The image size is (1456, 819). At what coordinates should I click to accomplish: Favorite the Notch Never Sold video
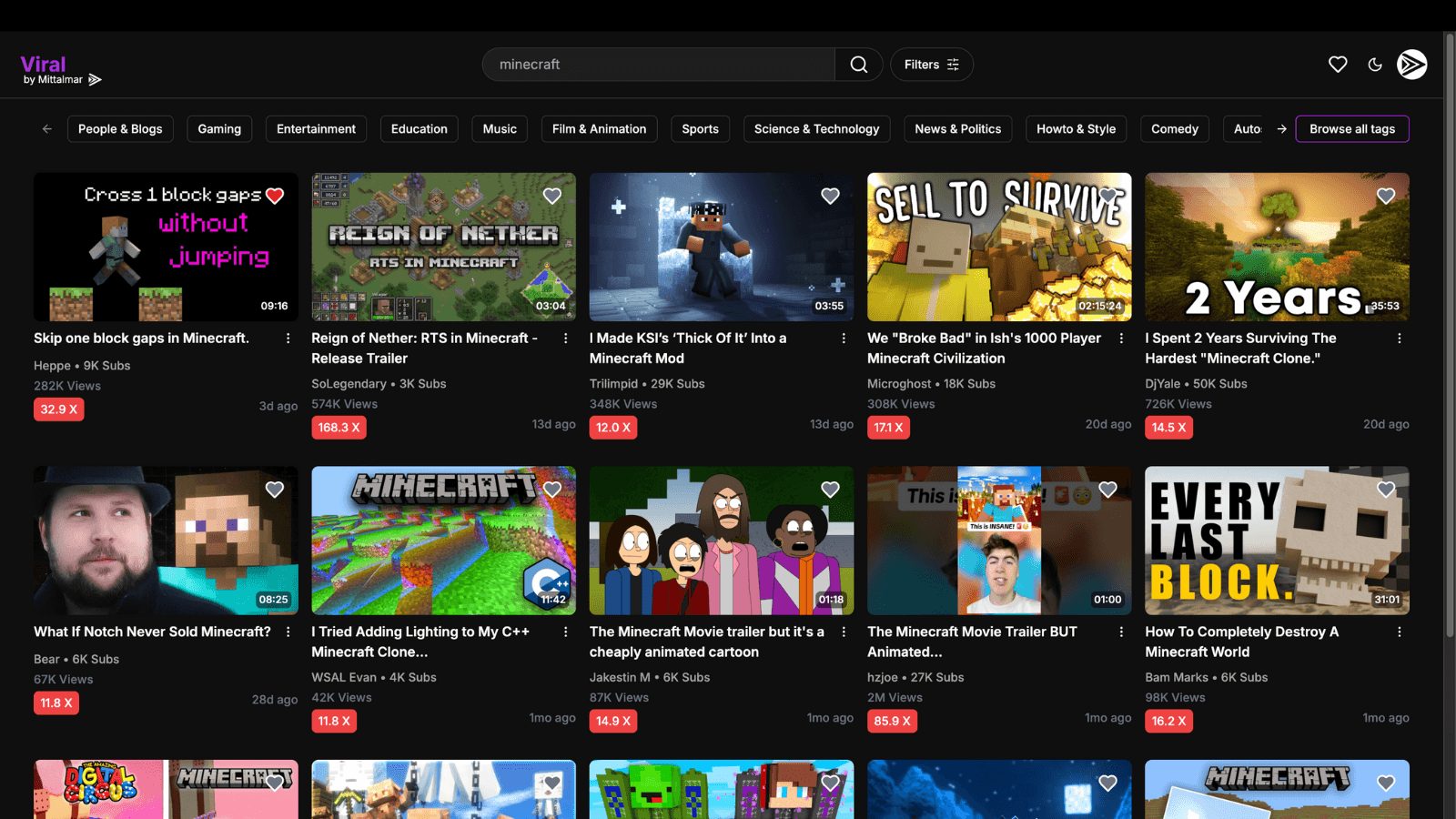tap(275, 490)
